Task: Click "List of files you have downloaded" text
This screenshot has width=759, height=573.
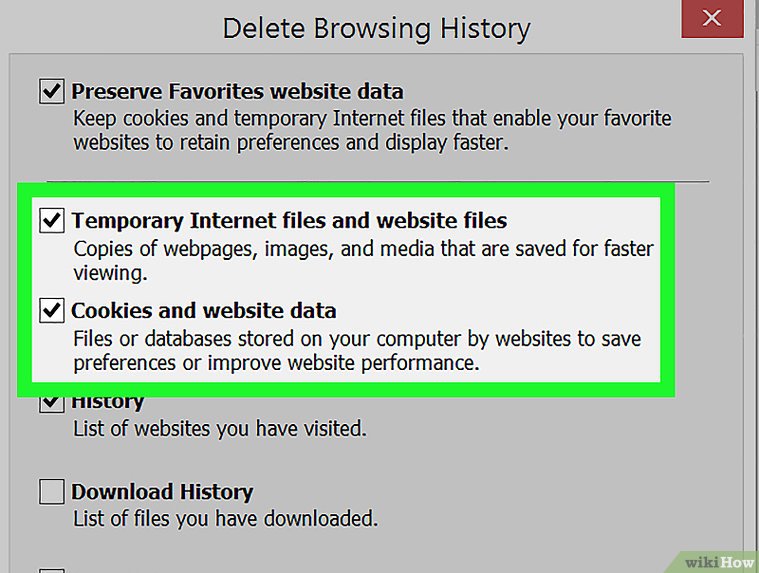Action: (225, 519)
